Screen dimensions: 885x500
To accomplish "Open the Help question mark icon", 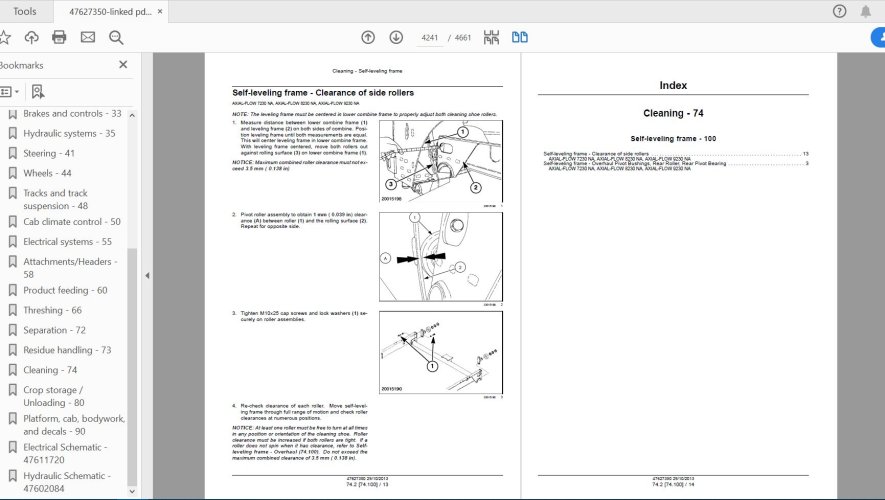I will point(839,11).
